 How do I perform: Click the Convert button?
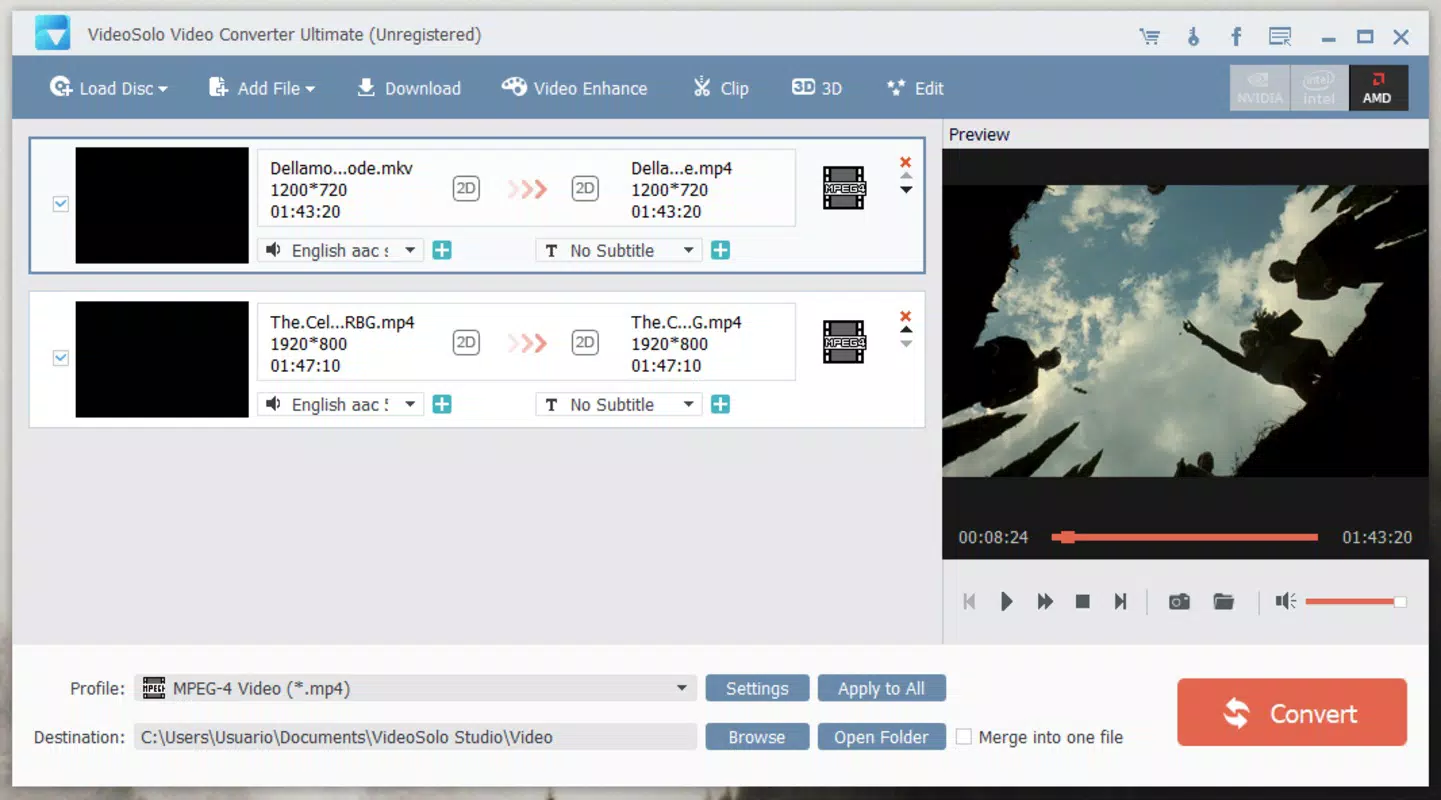(1292, 713)
